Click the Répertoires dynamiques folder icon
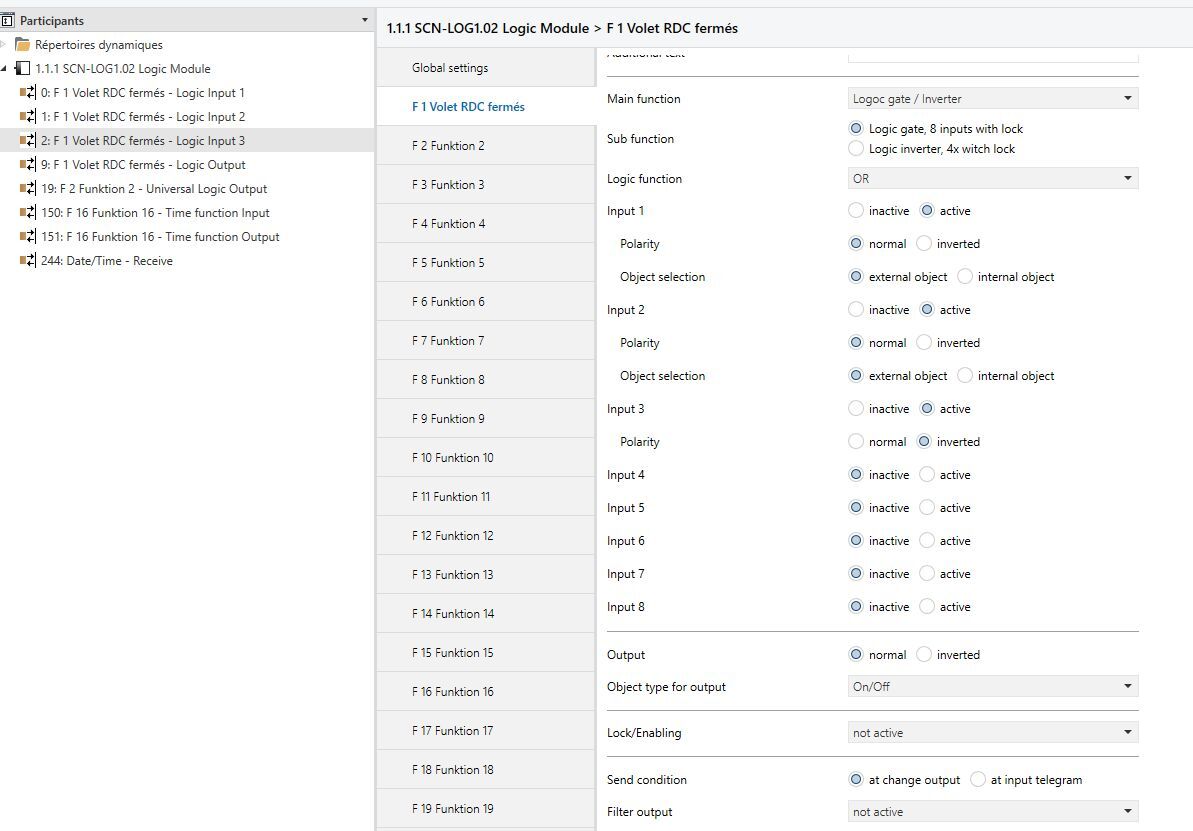 pyautogui.click(x=23, y=45)
